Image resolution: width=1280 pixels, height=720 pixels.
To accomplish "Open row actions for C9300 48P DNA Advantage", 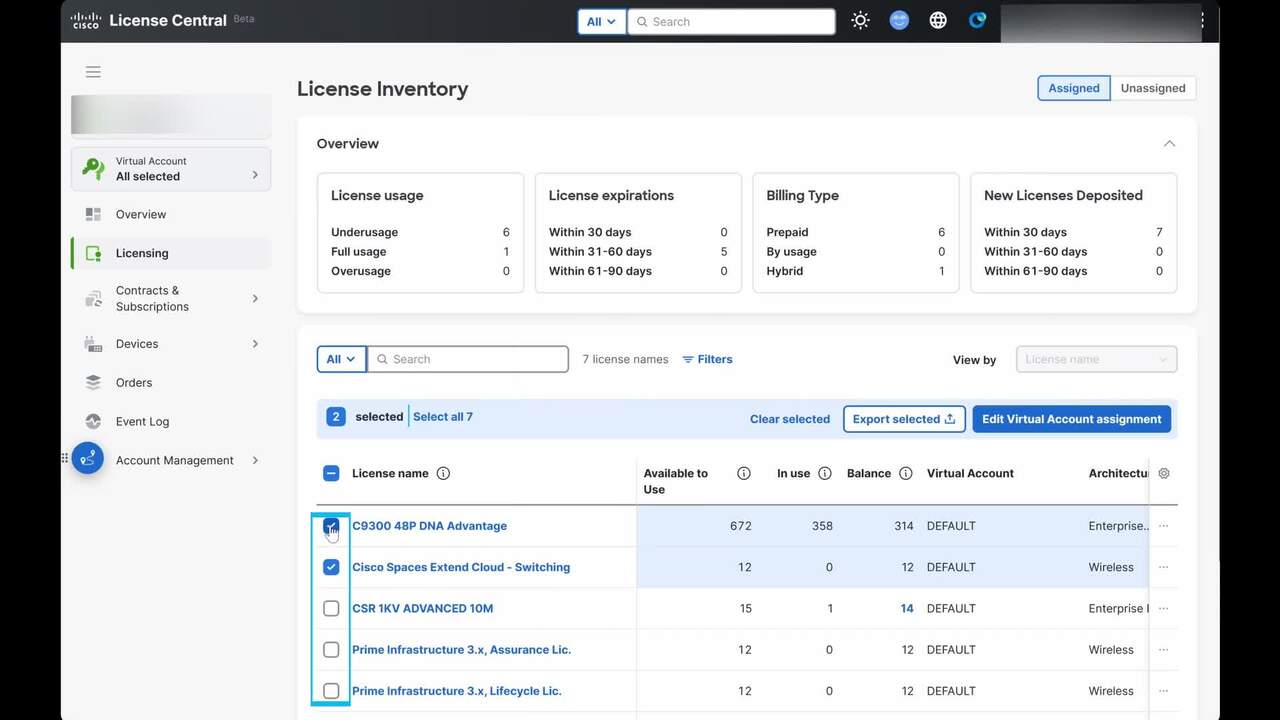I will coord(1163,526).
